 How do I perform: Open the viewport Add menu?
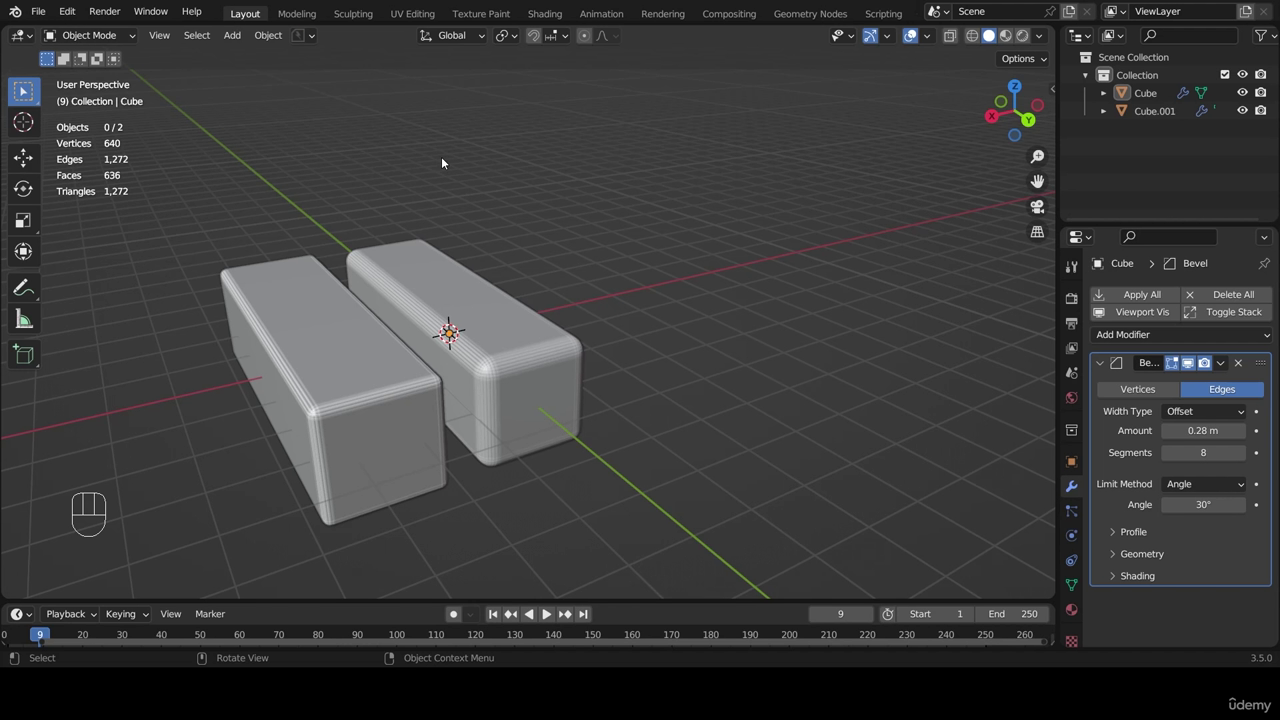pyautogui.click(x=232, y=35)
